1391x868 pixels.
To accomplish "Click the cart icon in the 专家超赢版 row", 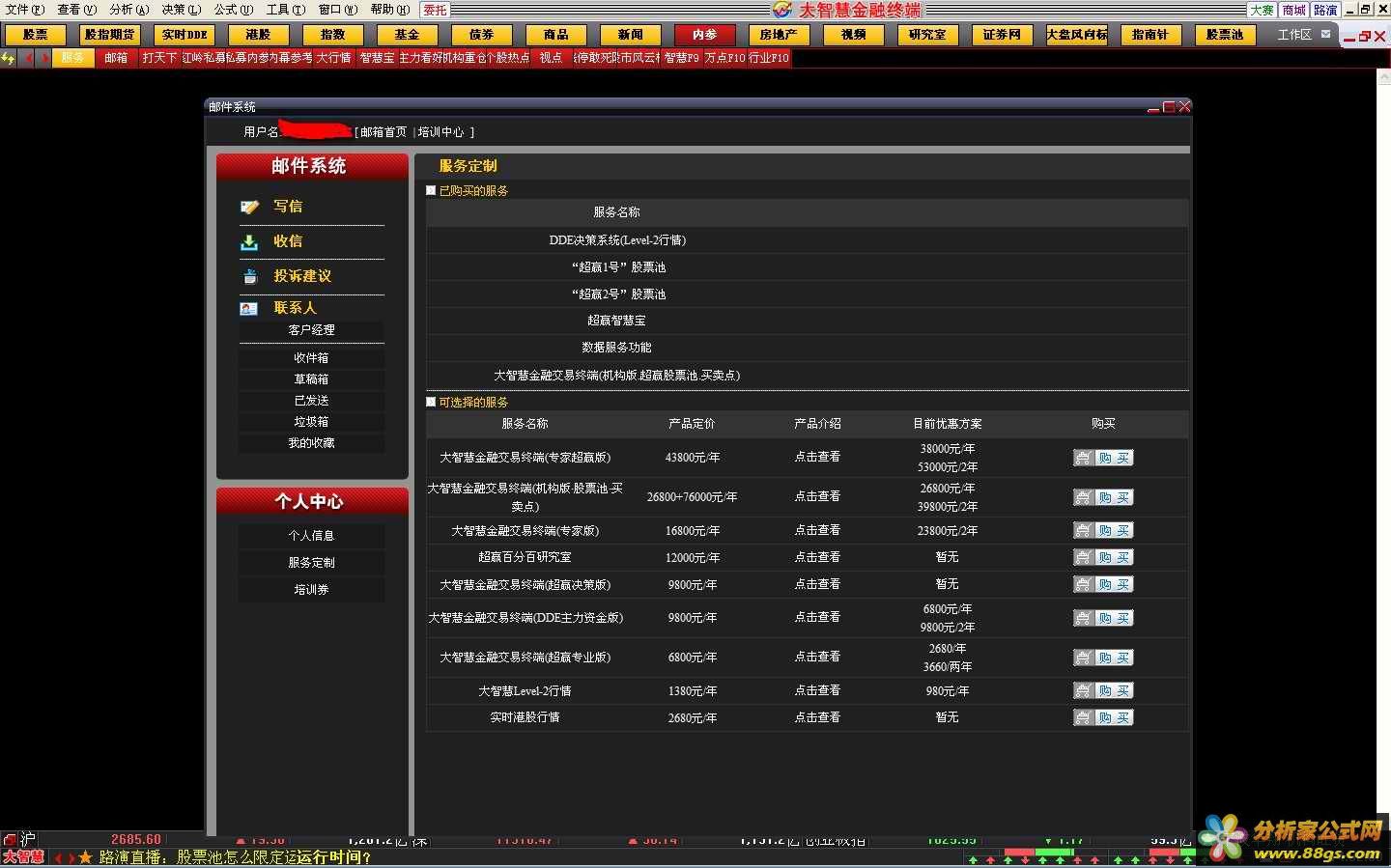I will 1083,458.
